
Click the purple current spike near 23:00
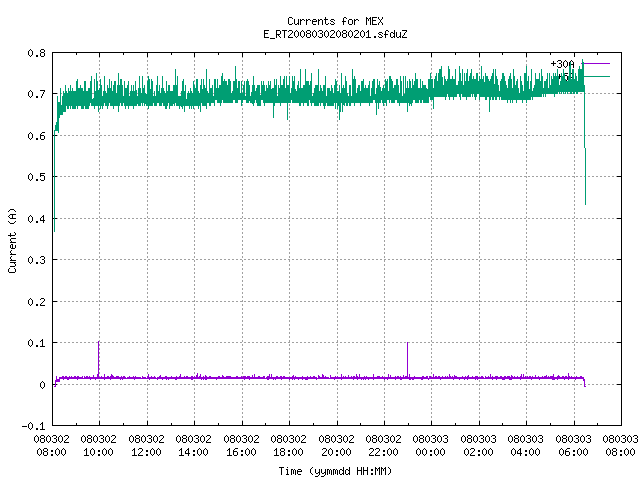click(x=407, y=359)
